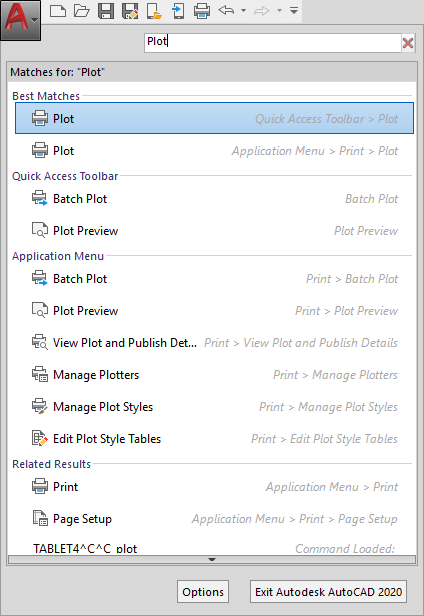Choose Manage Plot Styles result
Viewport: 424px width, 616px height.
point(214,407)
